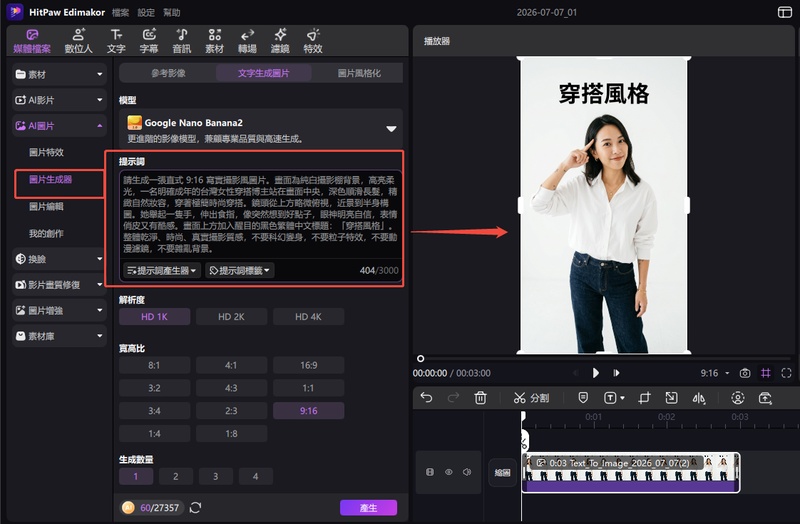Switch to the 圖片風格化 tab
This screenshot has width=800, height=524.
pos(359,73)
